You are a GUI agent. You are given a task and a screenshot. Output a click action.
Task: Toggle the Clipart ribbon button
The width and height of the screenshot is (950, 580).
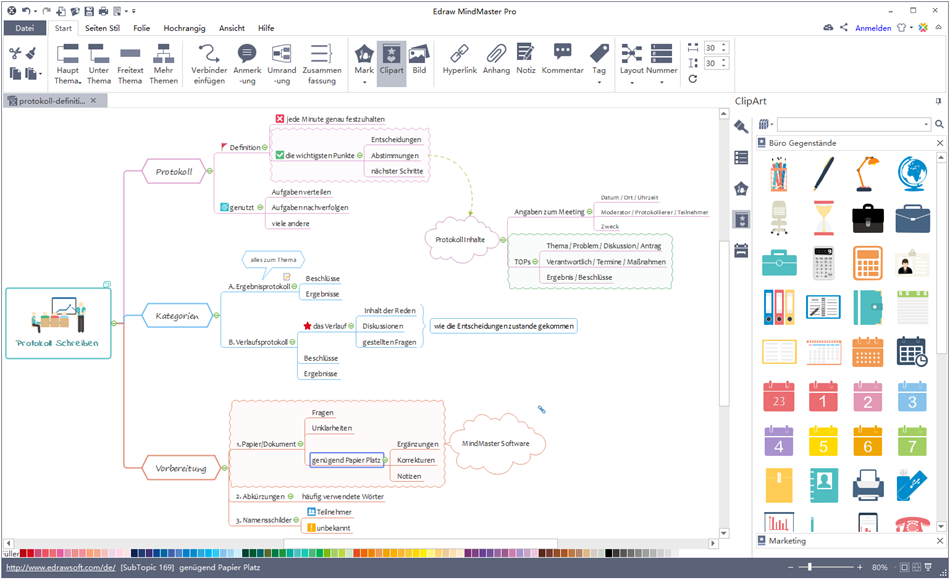click(391, 64)
